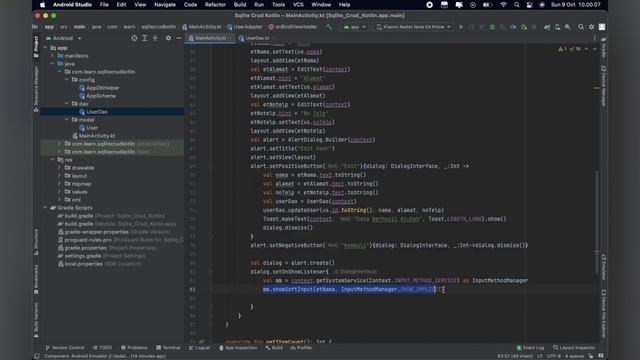Expand the manifests folder
This screenshot has width=640, height=360.
pyautogui.click(x=52, y=56)
